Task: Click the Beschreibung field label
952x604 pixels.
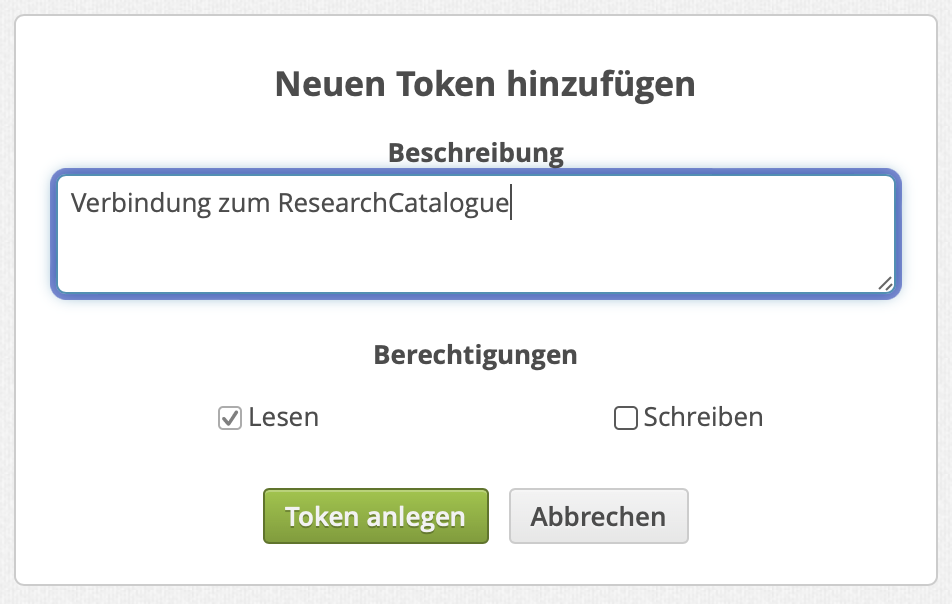Action: [x=476, y=153]
